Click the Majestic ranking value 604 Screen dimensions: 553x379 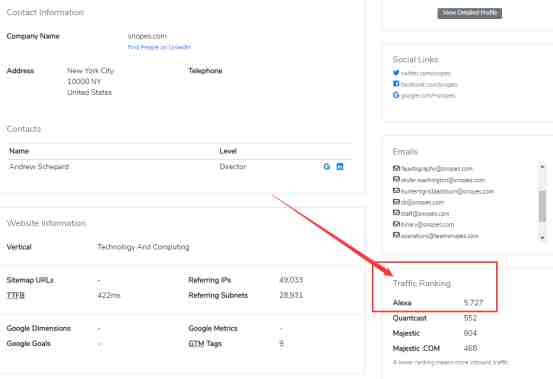click(x=470, y=333)
